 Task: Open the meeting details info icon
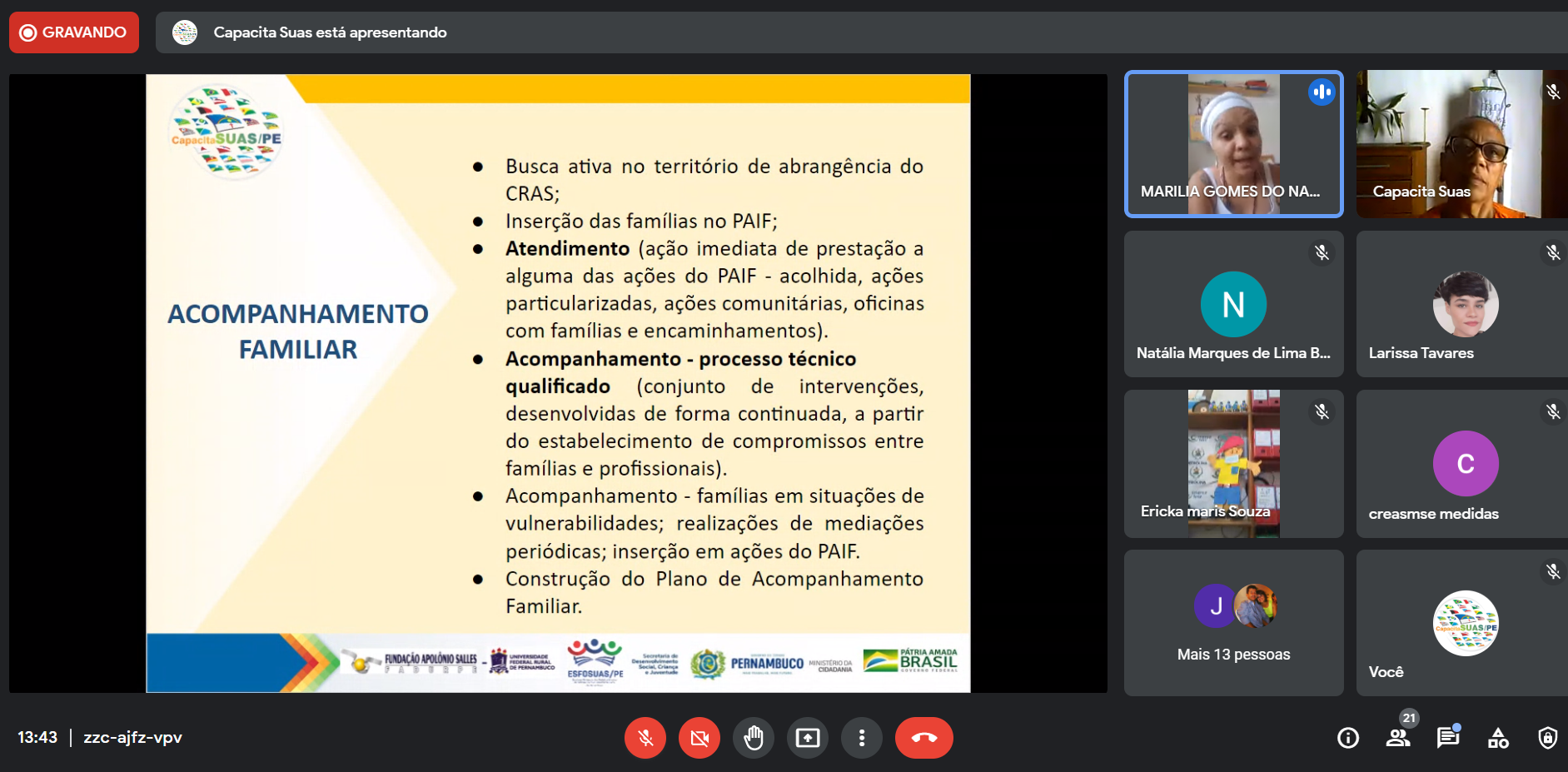point(1347,738)
